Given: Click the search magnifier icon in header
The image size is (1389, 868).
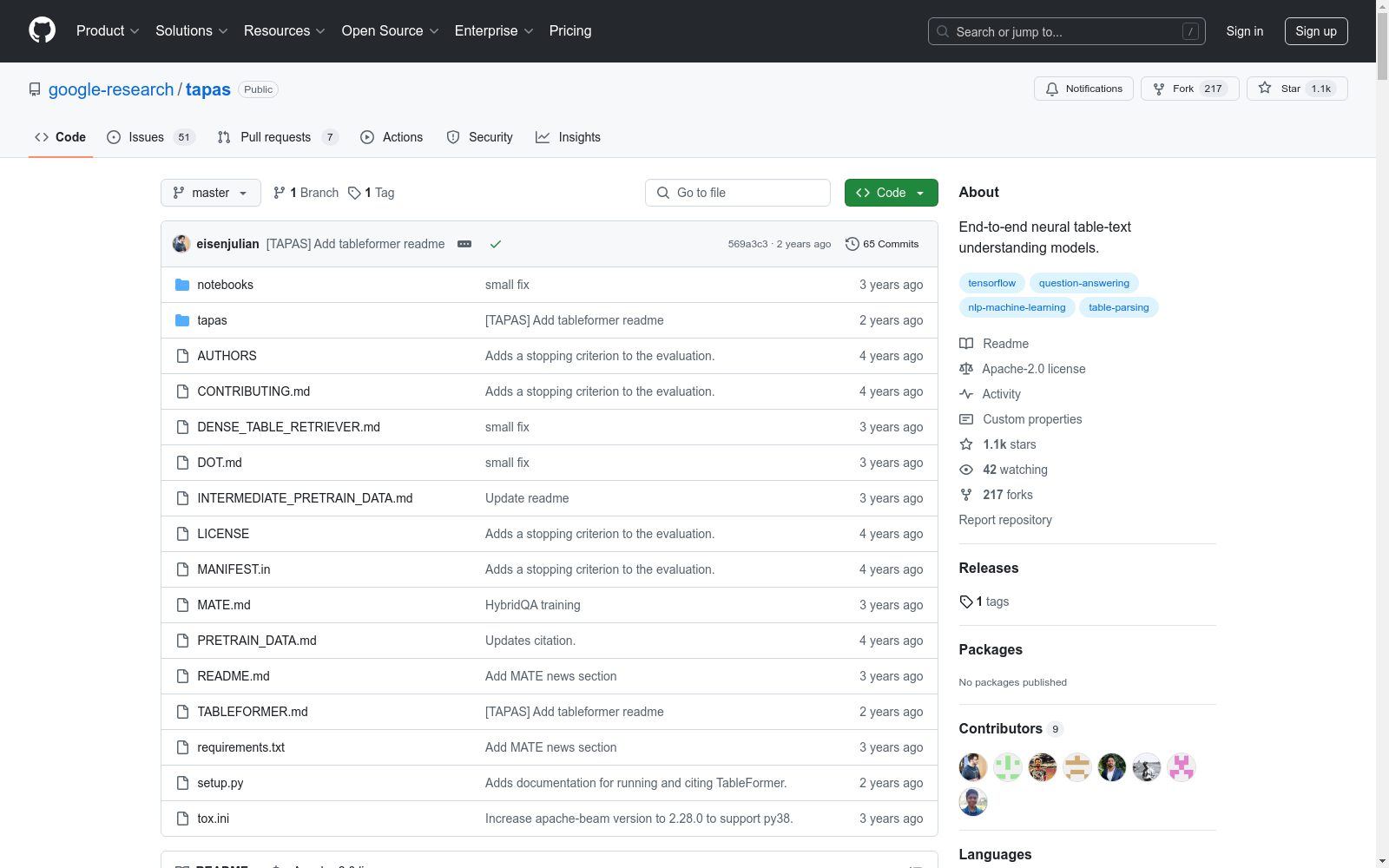Looking at the screenshot, I should click(943, 31).
